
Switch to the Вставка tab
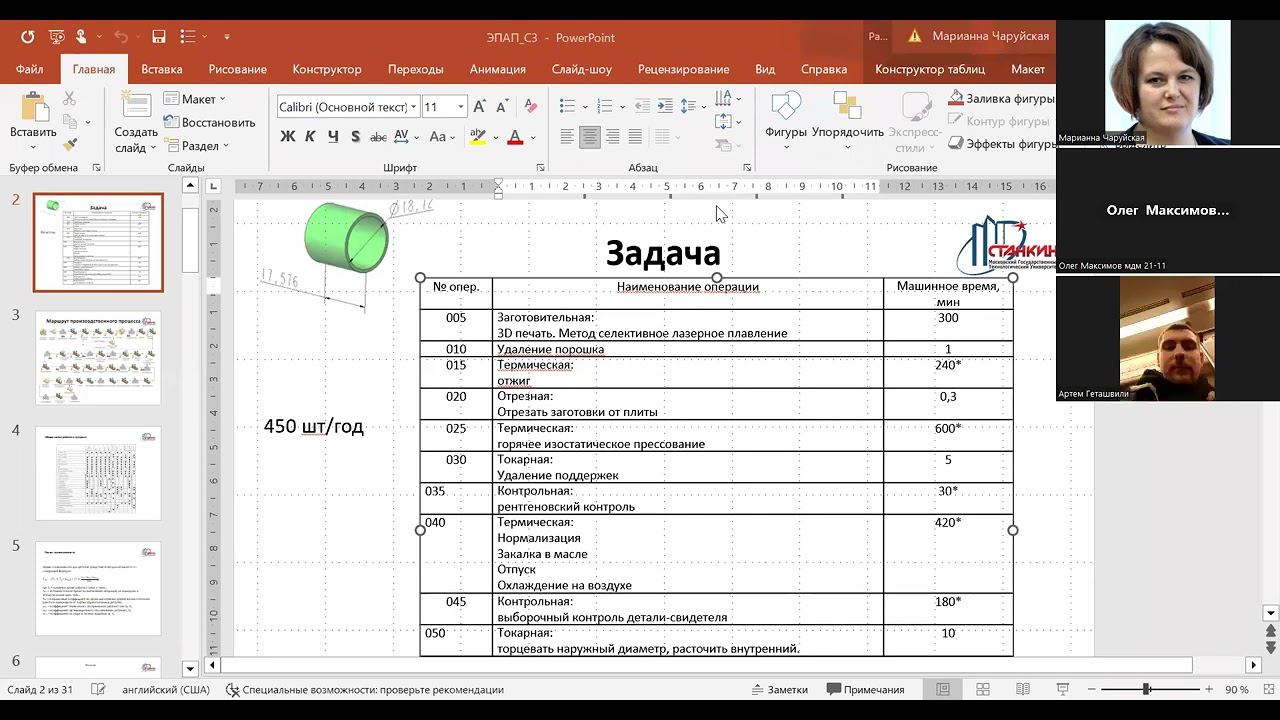162,69
